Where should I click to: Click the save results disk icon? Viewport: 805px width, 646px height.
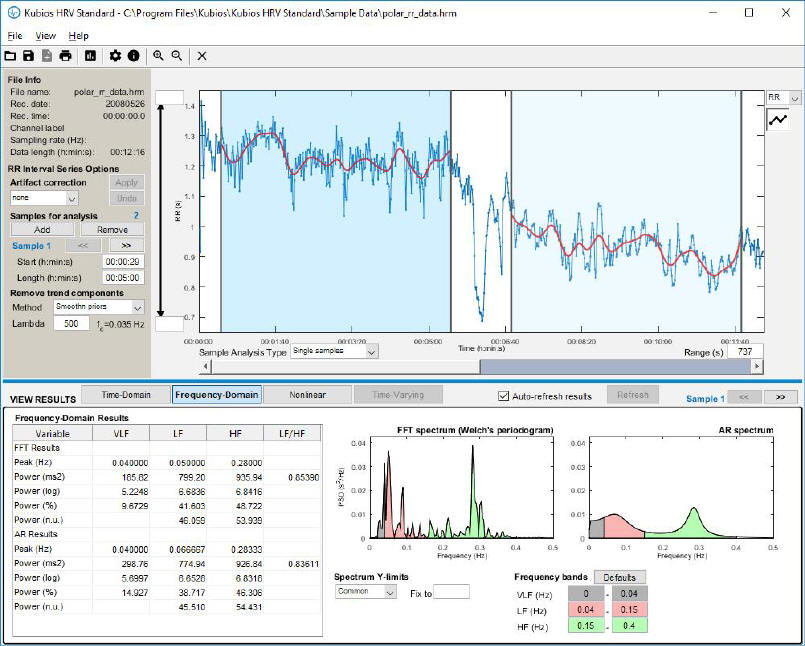point(28,56)
